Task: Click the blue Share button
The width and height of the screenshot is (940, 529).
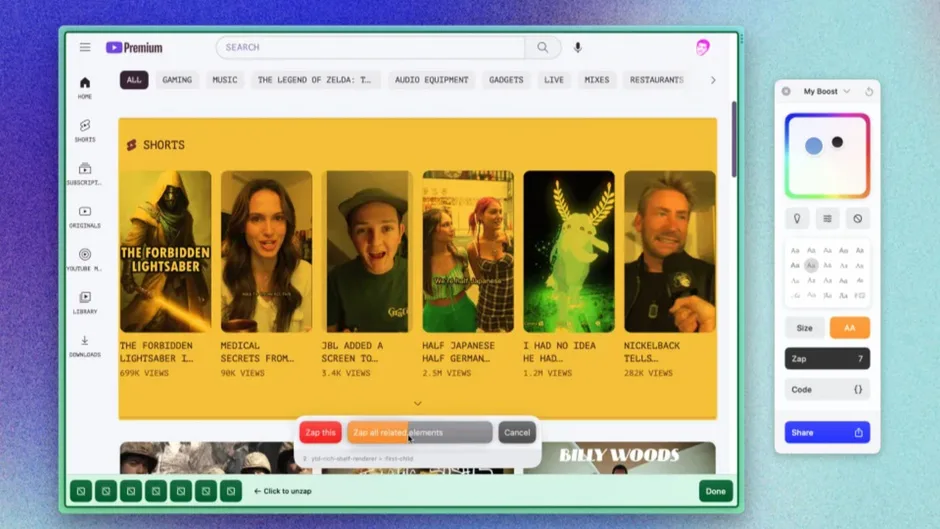Action: click(x=827, y=432)
